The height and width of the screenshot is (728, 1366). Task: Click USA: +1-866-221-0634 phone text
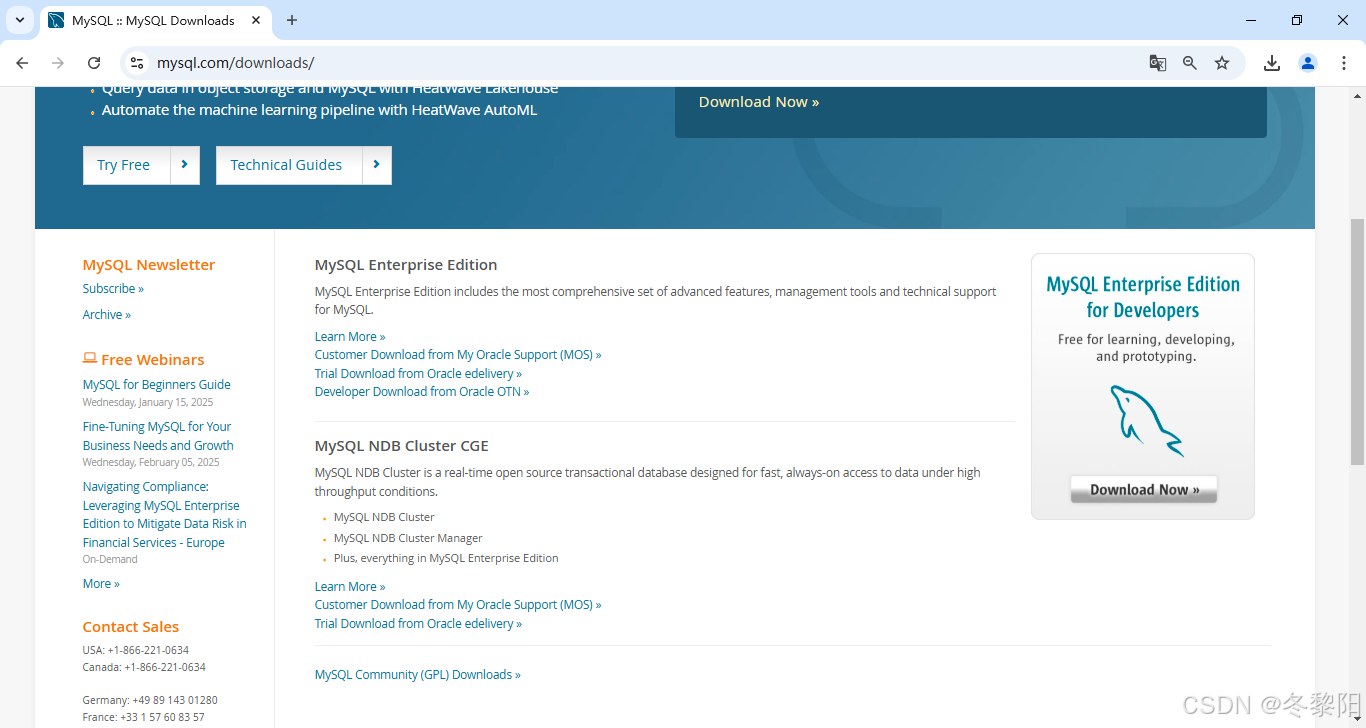point(136,650)
